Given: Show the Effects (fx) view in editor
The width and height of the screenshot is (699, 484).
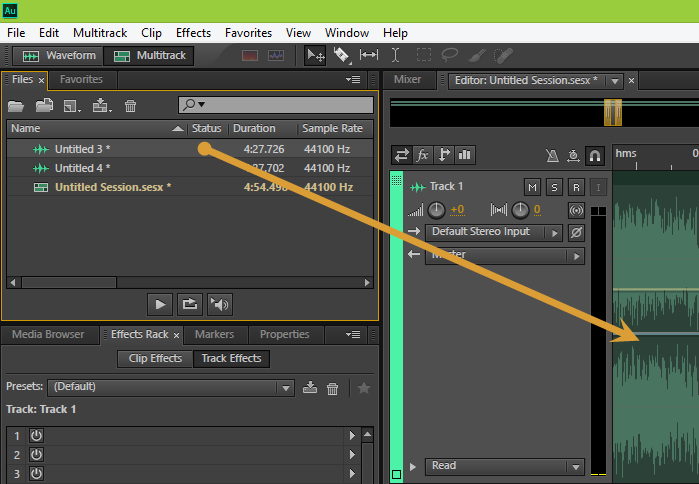Looking at the screenshot, I should [x=423, y=155].
